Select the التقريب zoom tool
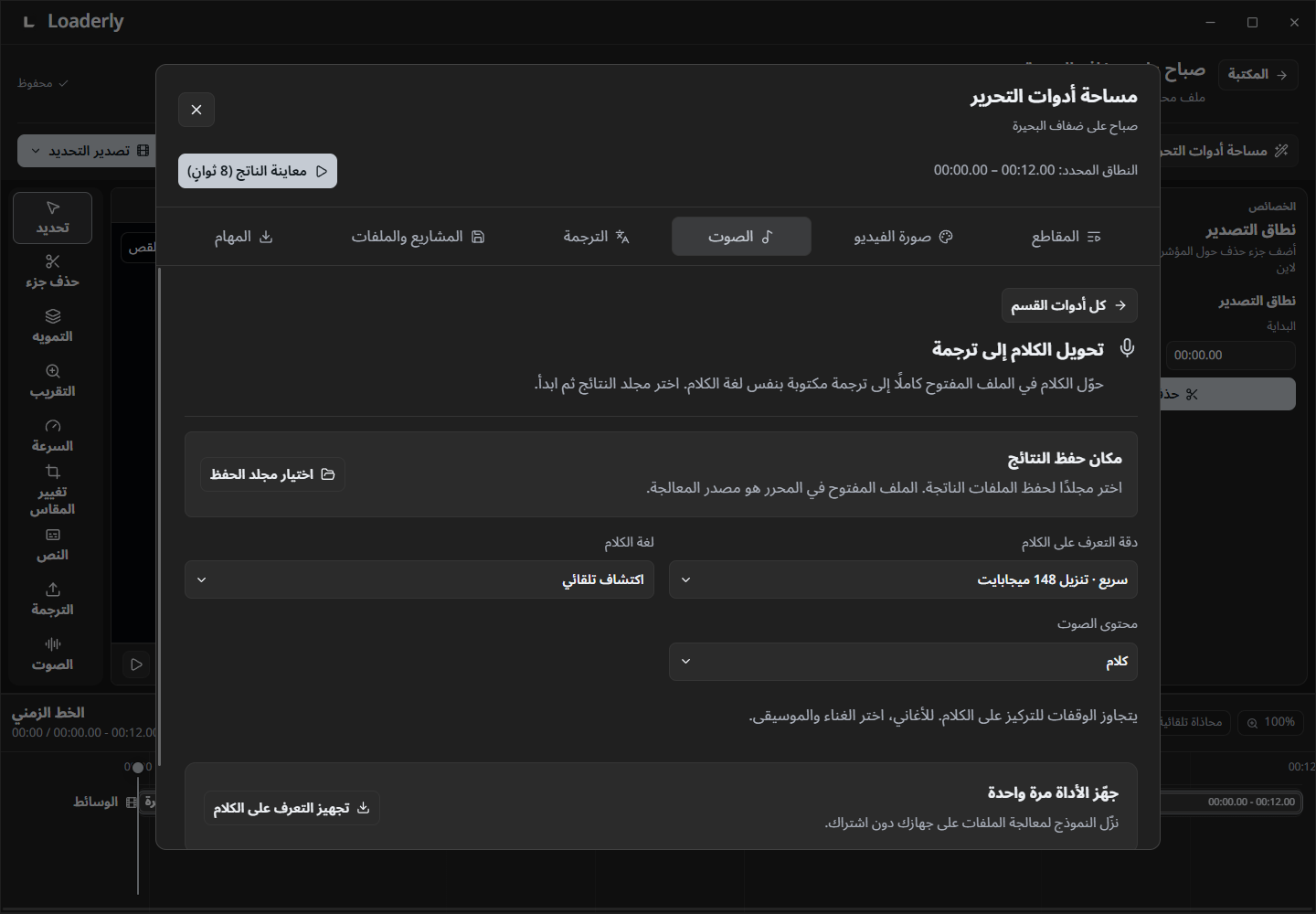The image size is (1316, 914). click(52, 381)
